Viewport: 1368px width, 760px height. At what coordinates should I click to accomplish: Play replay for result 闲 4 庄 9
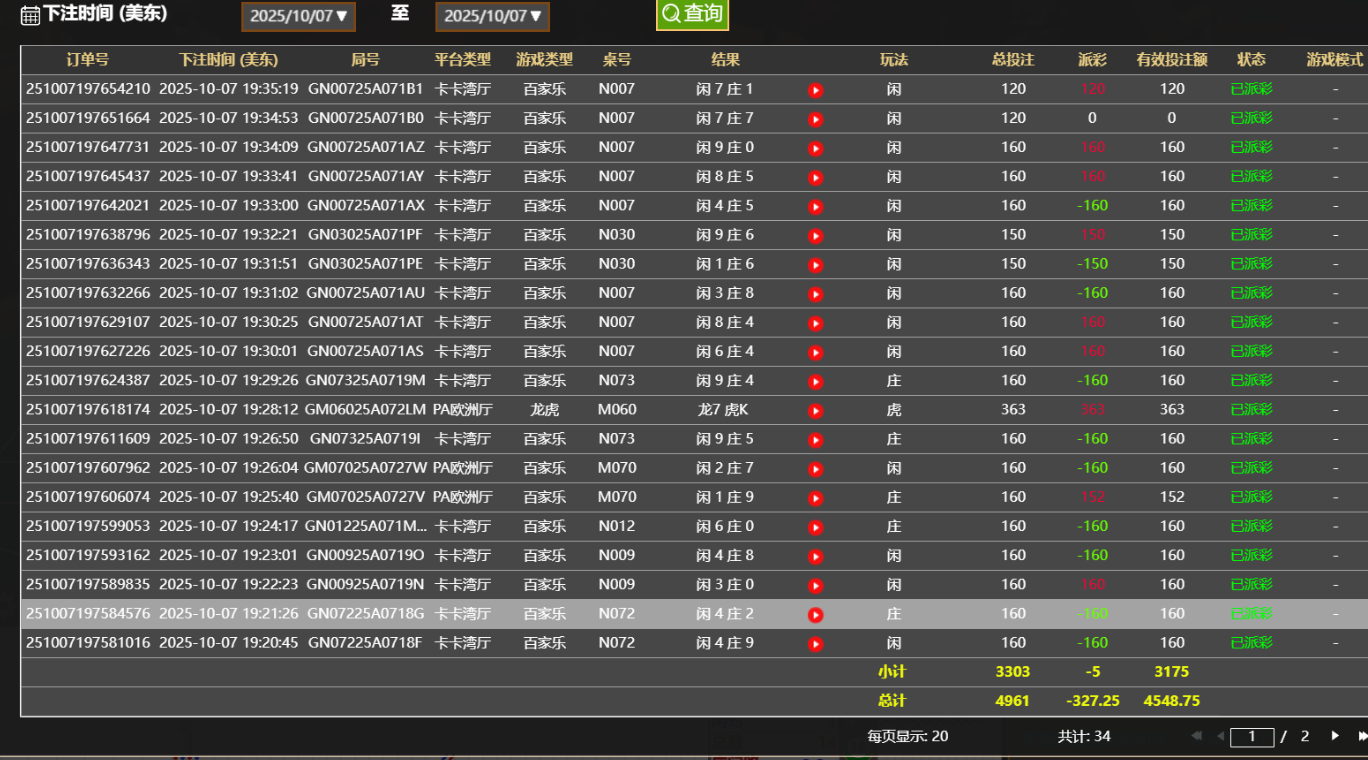click(x=815, y=644)
